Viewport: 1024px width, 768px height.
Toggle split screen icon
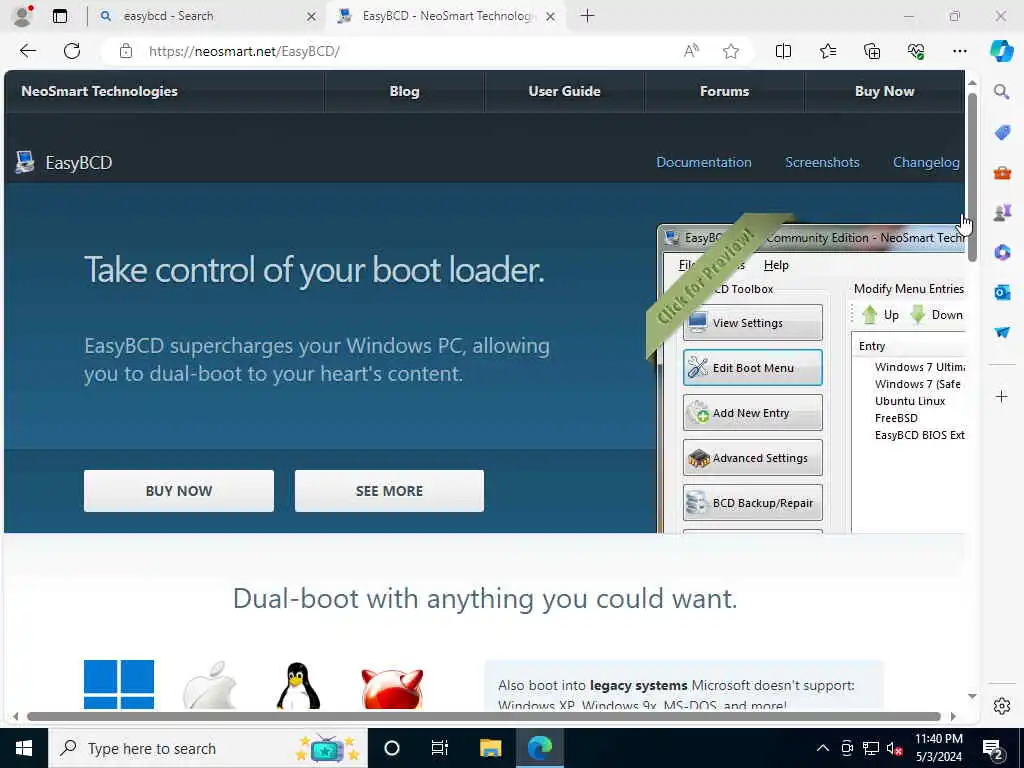point(783,51)
